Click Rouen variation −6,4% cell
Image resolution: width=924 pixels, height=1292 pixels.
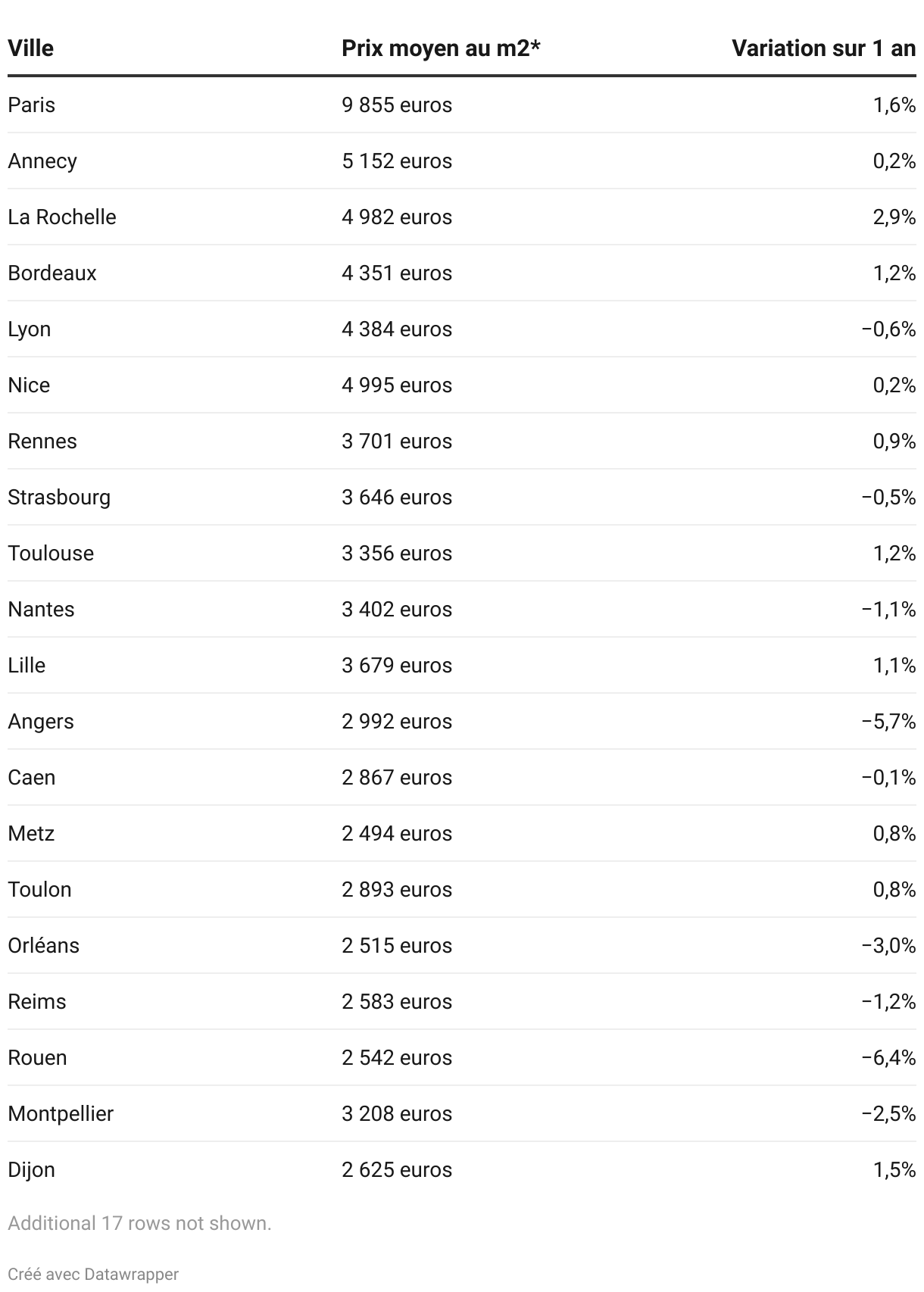tap(888, 1057)
